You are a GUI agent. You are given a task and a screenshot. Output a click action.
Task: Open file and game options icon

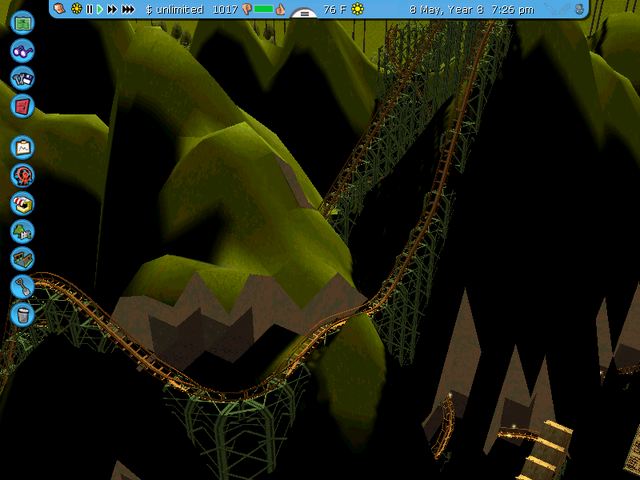tap(22, 78)
